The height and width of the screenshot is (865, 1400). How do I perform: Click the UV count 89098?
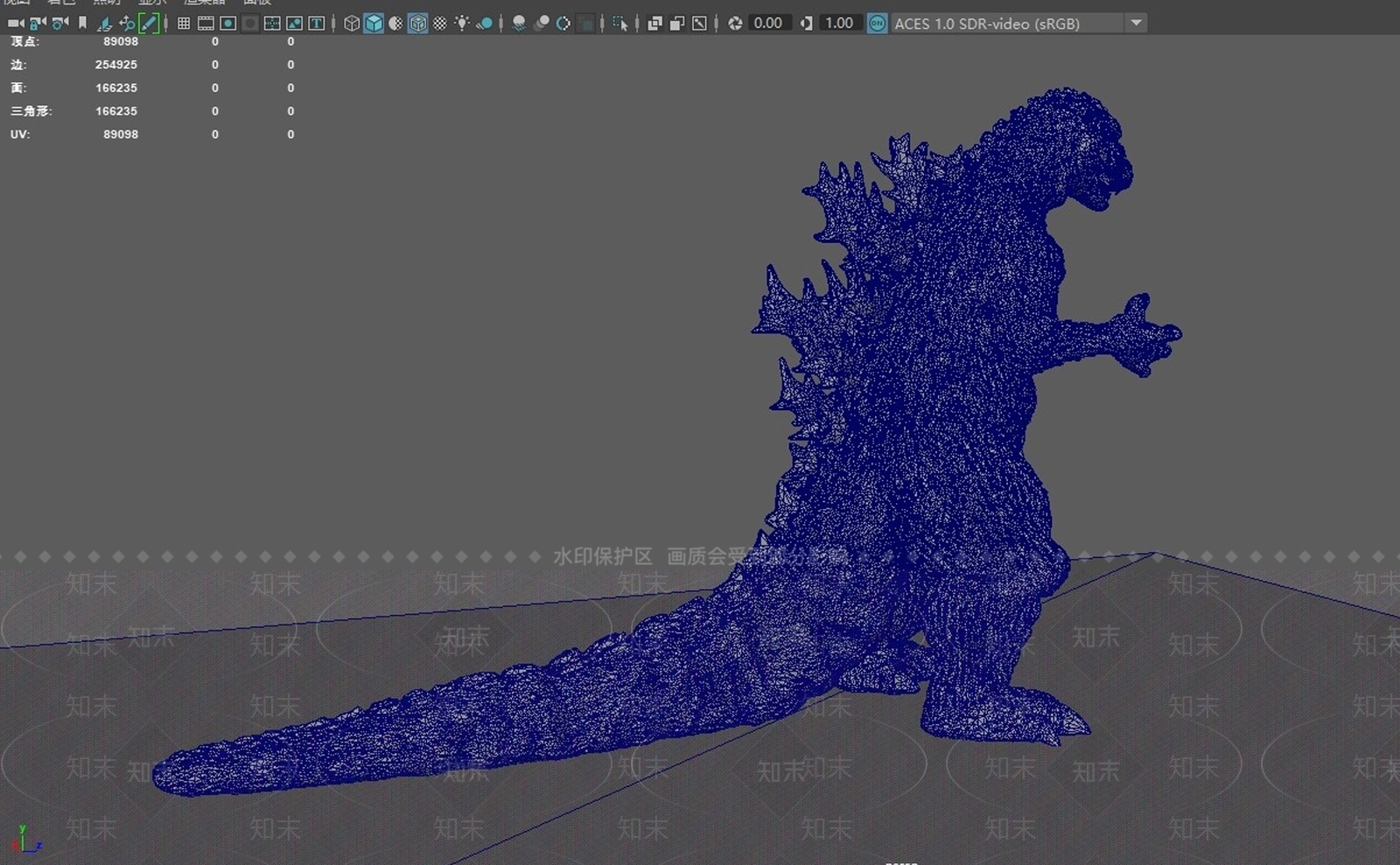pyautogui.click(x=121, y=135)
